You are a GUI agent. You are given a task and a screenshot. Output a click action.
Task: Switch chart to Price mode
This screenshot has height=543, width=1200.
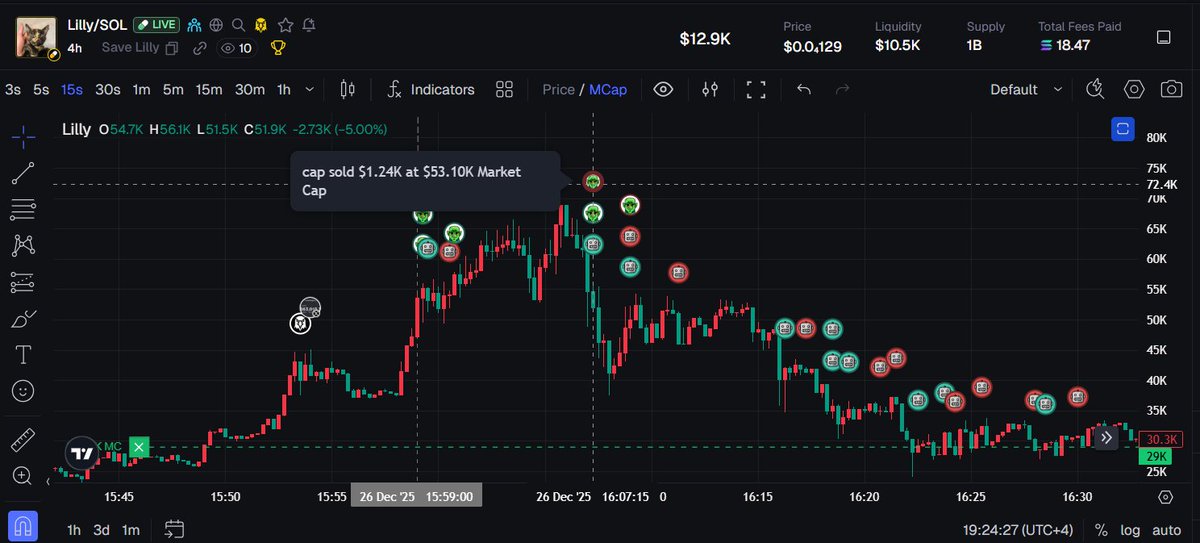(x=558, y=89)
